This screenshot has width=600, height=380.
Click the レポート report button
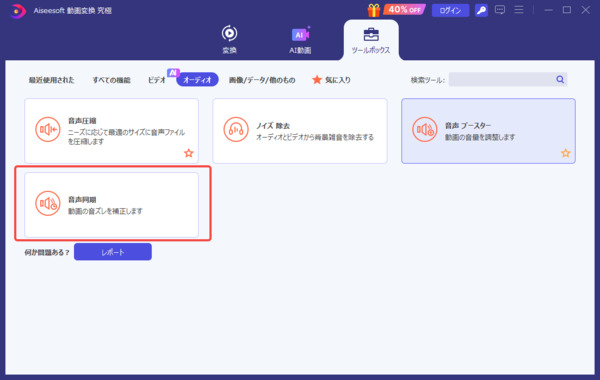(x=113, y=252)
